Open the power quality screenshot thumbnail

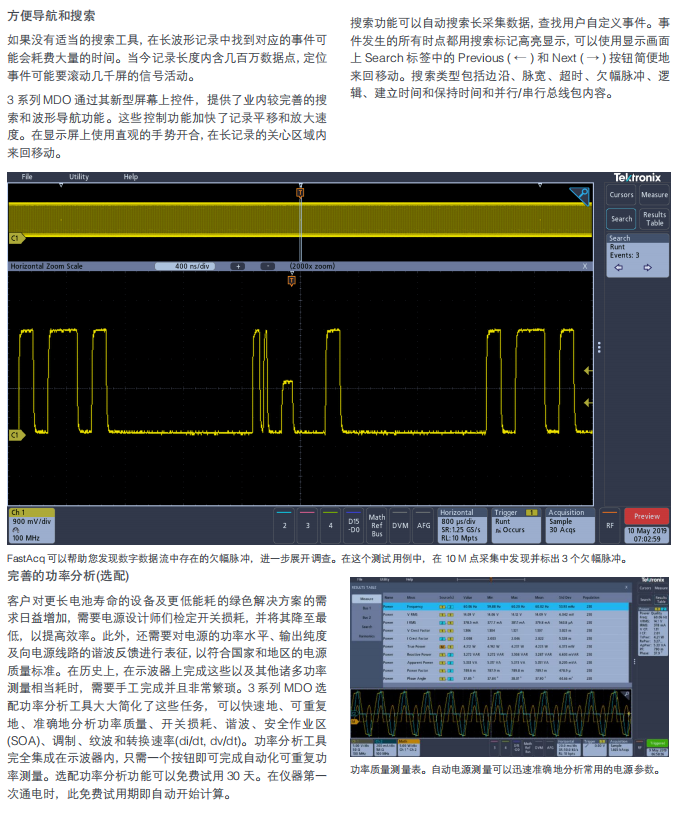510,667
